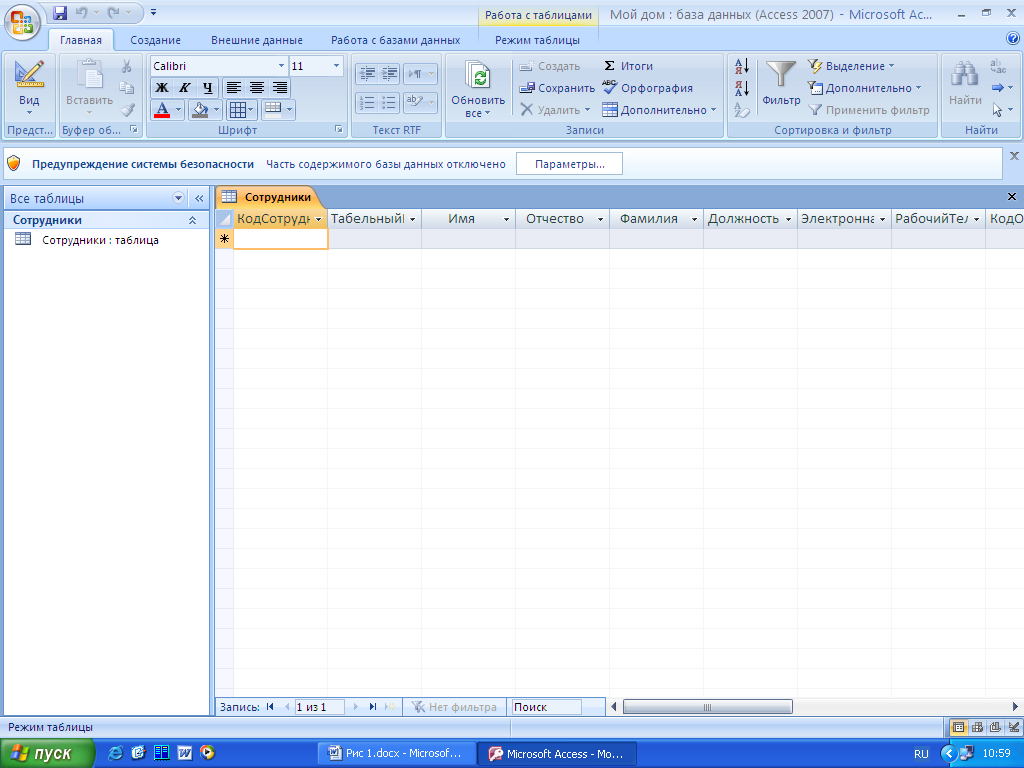The width and height of the screenshot is (1024, 768).
Task: Sort ascending А-Я
Action: (742, 66)
